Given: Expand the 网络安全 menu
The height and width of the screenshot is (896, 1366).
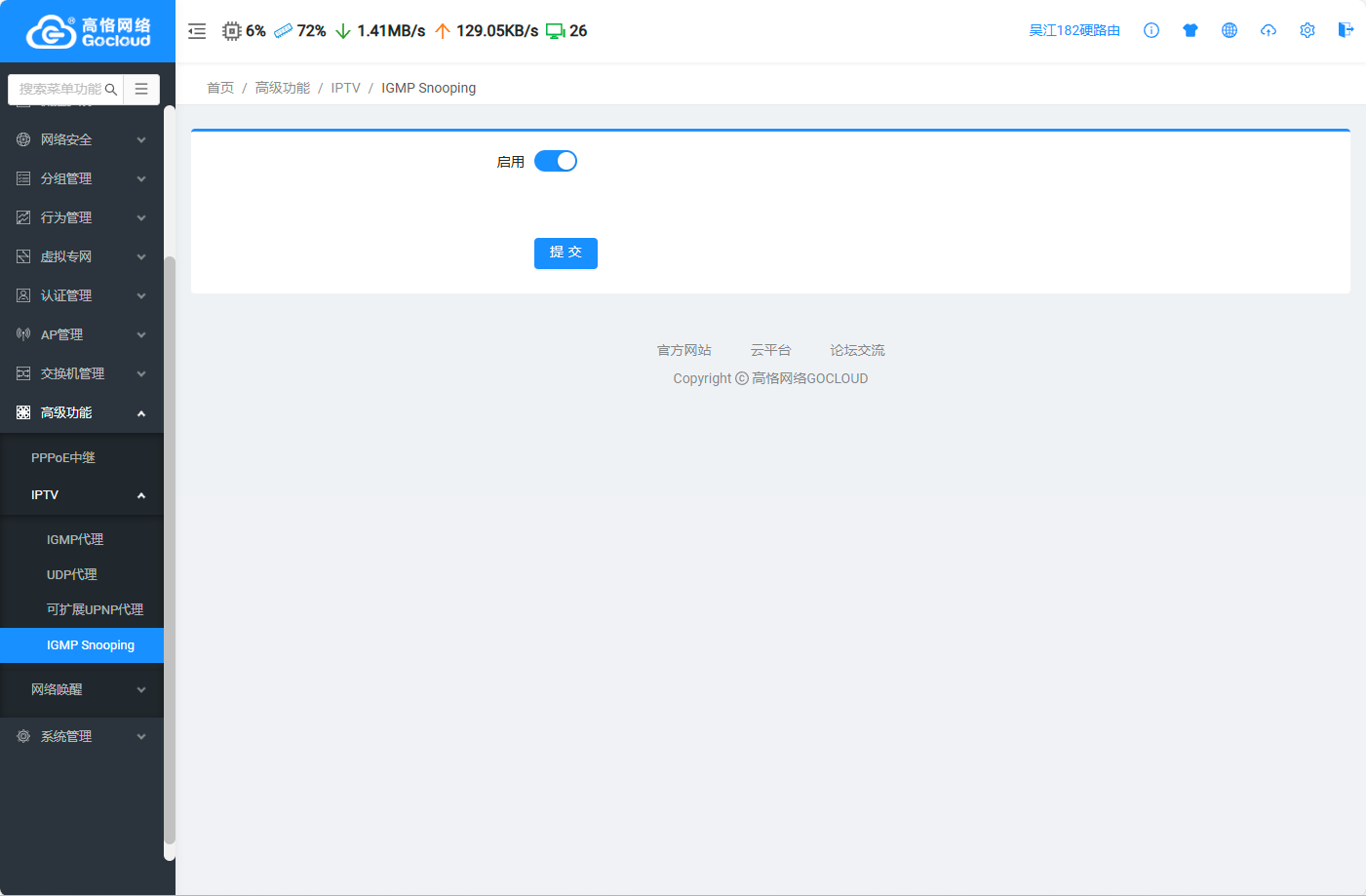Looking at the screenshot, I should click(x=82, y=139).
